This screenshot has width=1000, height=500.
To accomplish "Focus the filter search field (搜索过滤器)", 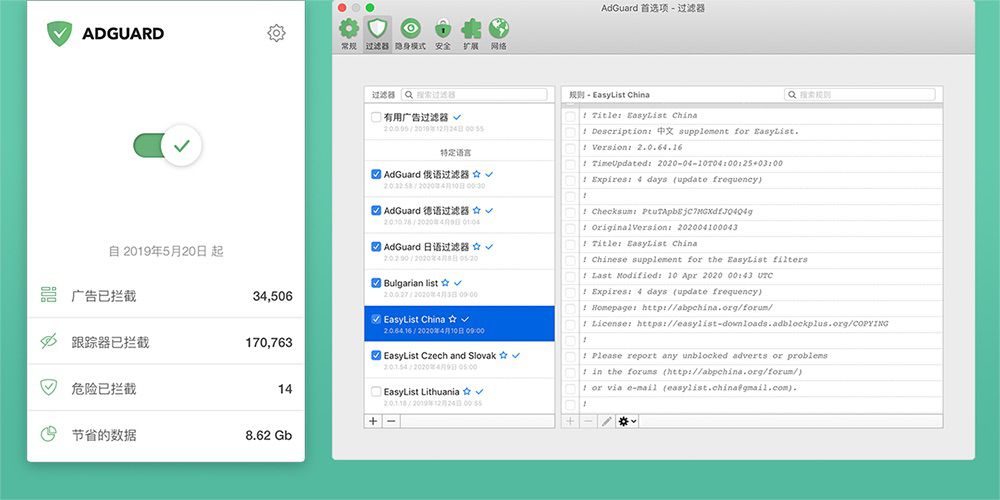I will tap(474, 94).
